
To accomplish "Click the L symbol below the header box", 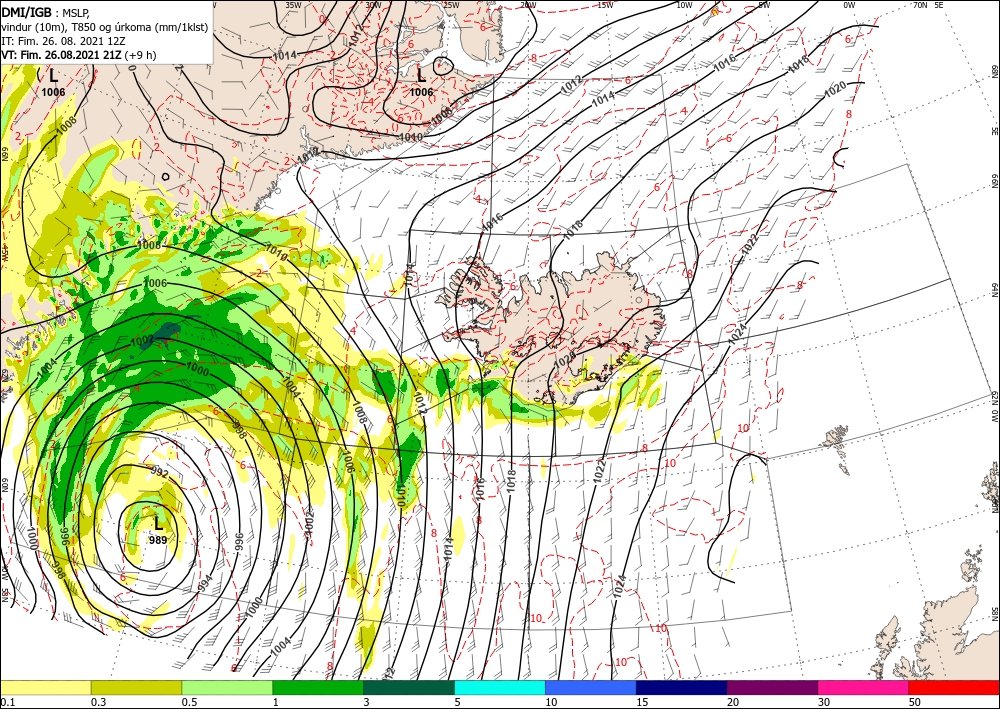I will (x=54, y=77).
